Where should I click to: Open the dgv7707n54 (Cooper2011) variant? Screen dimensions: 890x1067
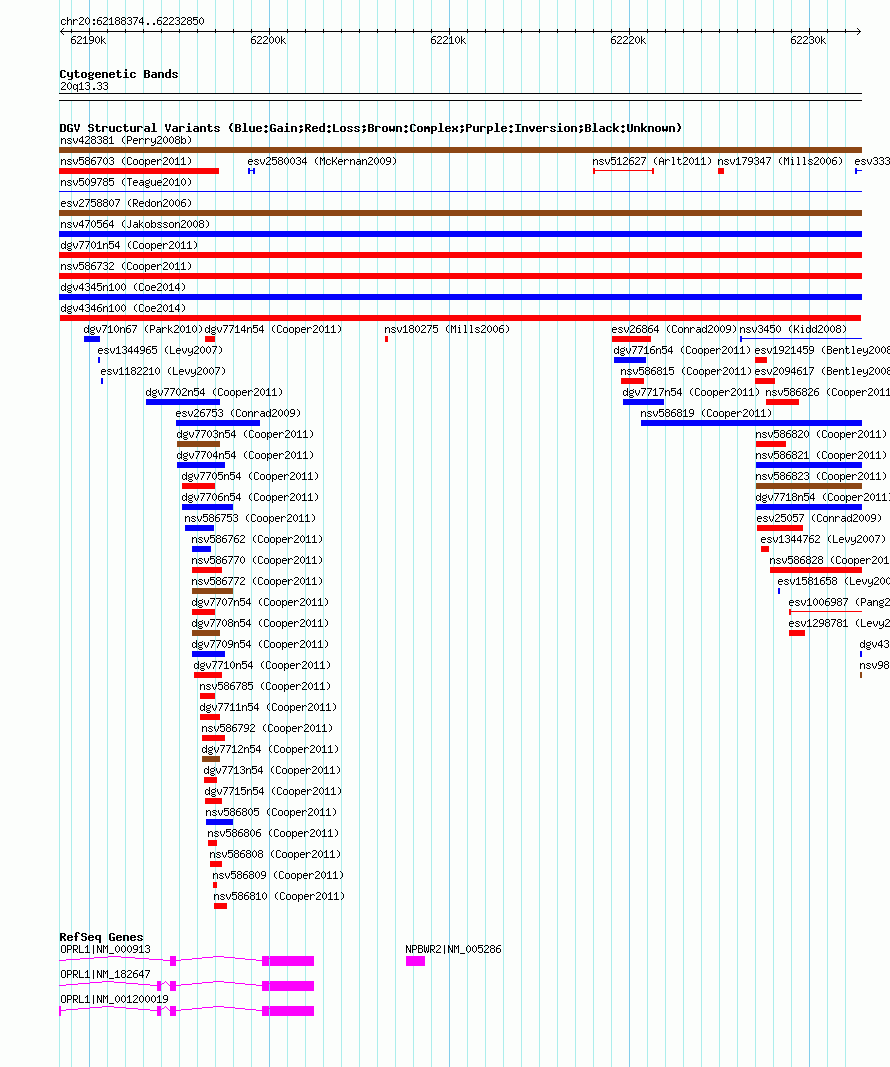260,603
